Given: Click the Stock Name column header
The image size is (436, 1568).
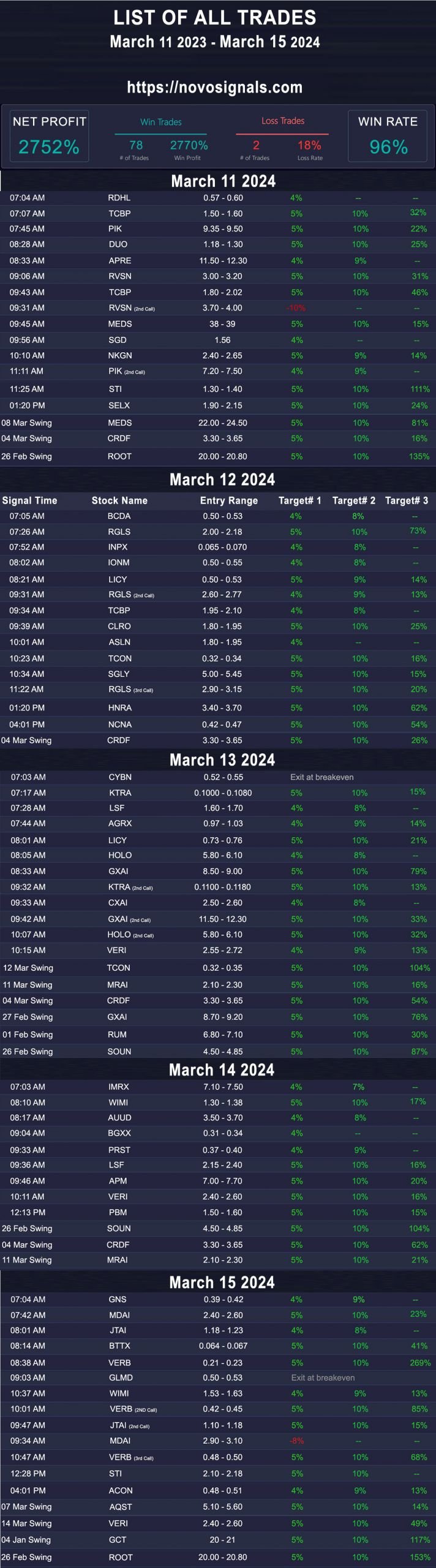Looking at the screenshot, I should [119, 500].
